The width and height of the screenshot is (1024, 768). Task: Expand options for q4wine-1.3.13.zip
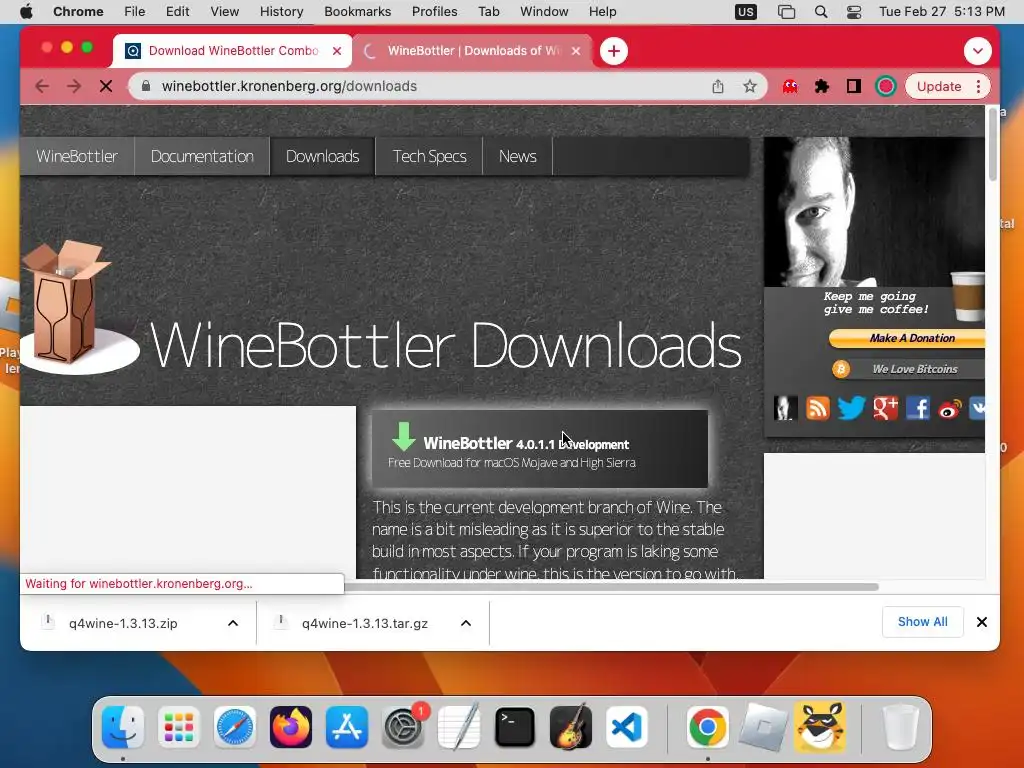click(x=232, y=623)
